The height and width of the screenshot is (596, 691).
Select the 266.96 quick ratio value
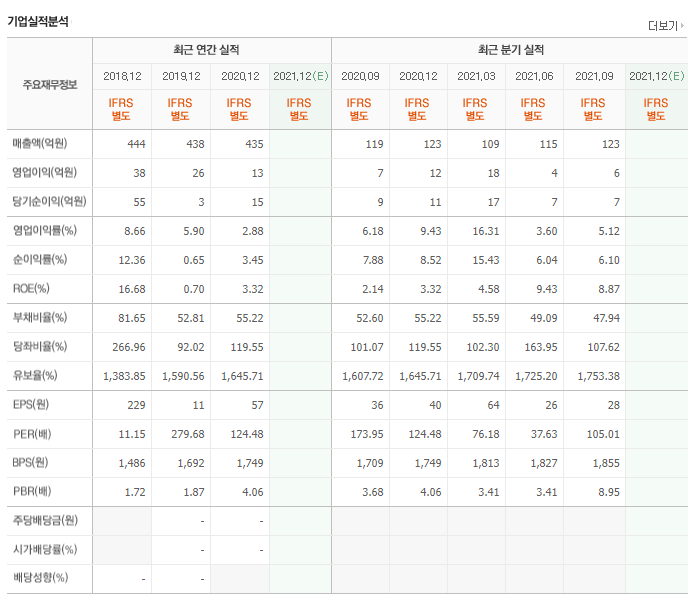(129, 347)
